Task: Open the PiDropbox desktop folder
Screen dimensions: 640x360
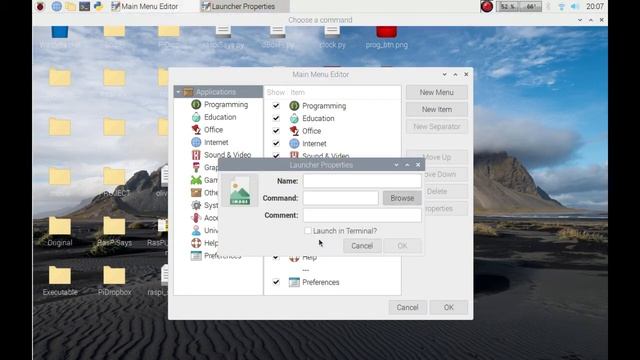Action: click(114, 280)
